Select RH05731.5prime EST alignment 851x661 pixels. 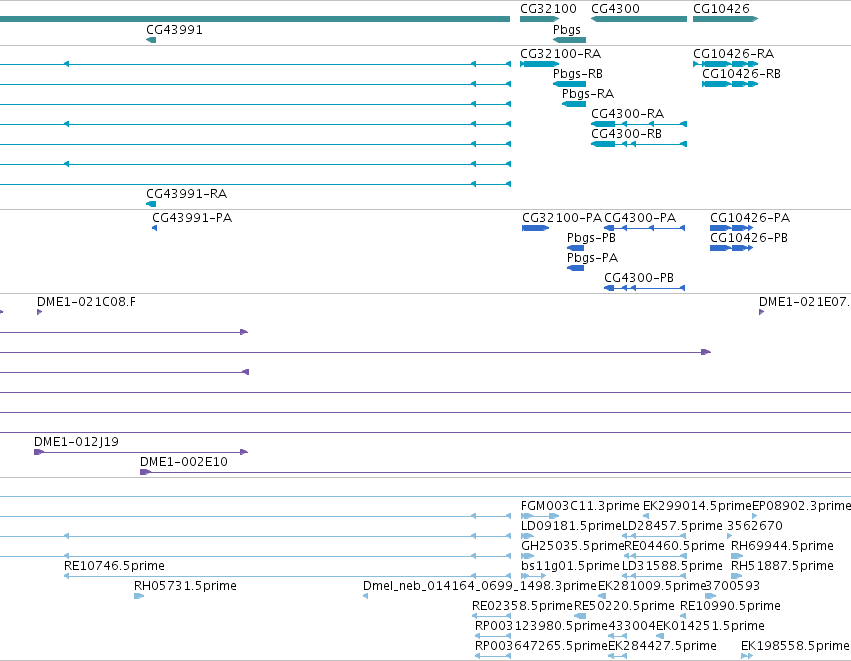coord(139,596)
